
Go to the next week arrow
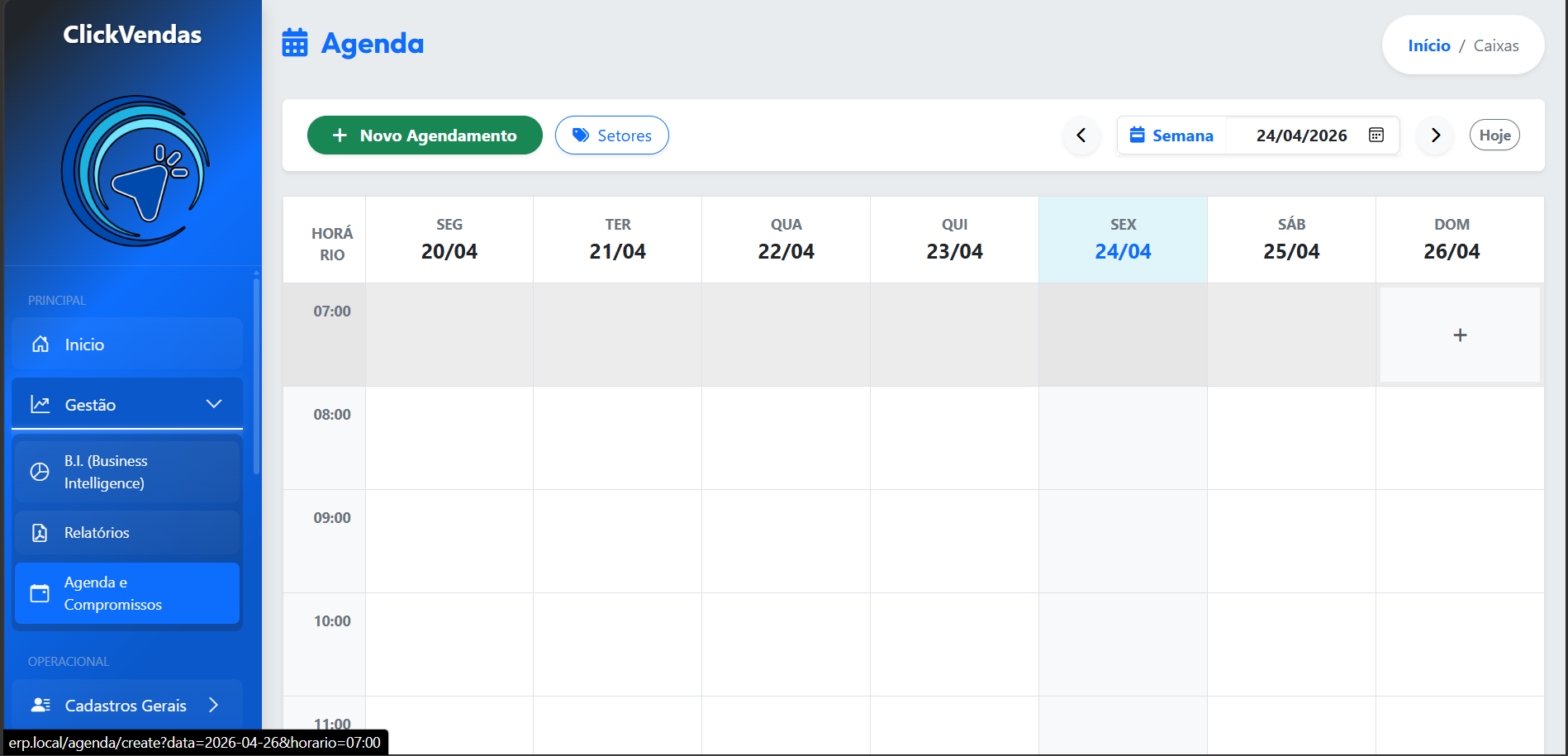(1436, 136)
